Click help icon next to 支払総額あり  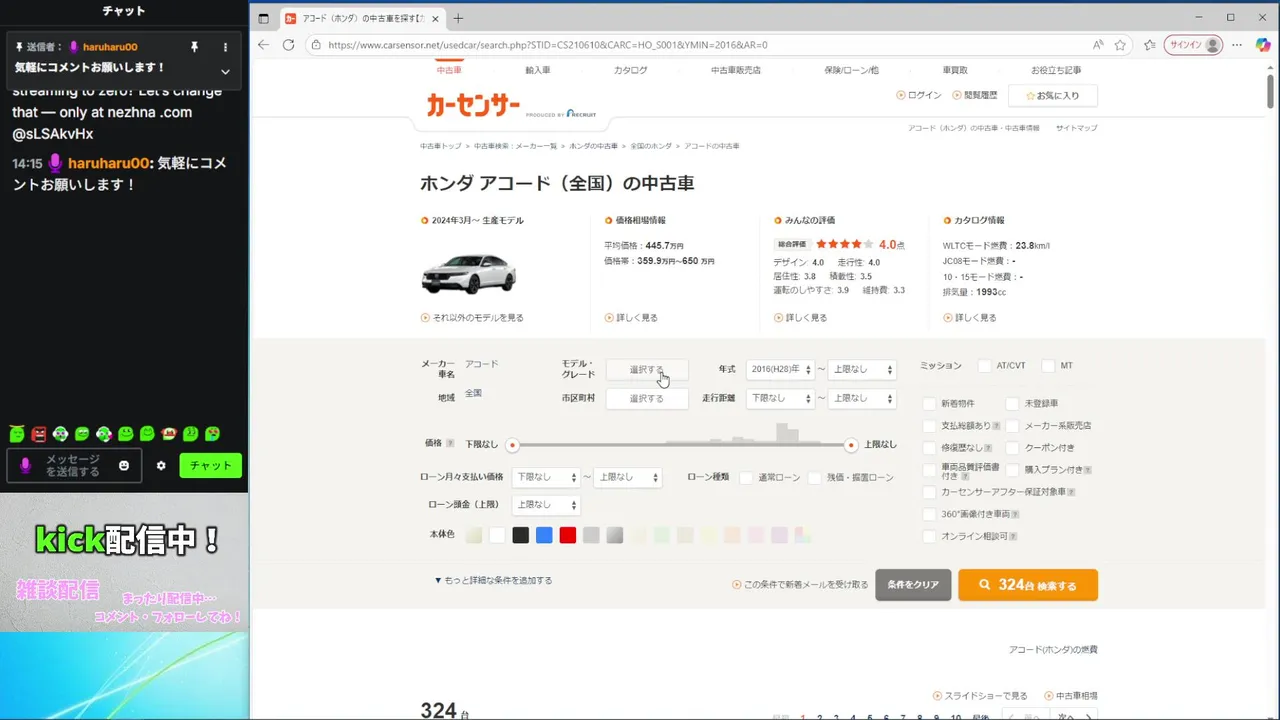(997, 426)
